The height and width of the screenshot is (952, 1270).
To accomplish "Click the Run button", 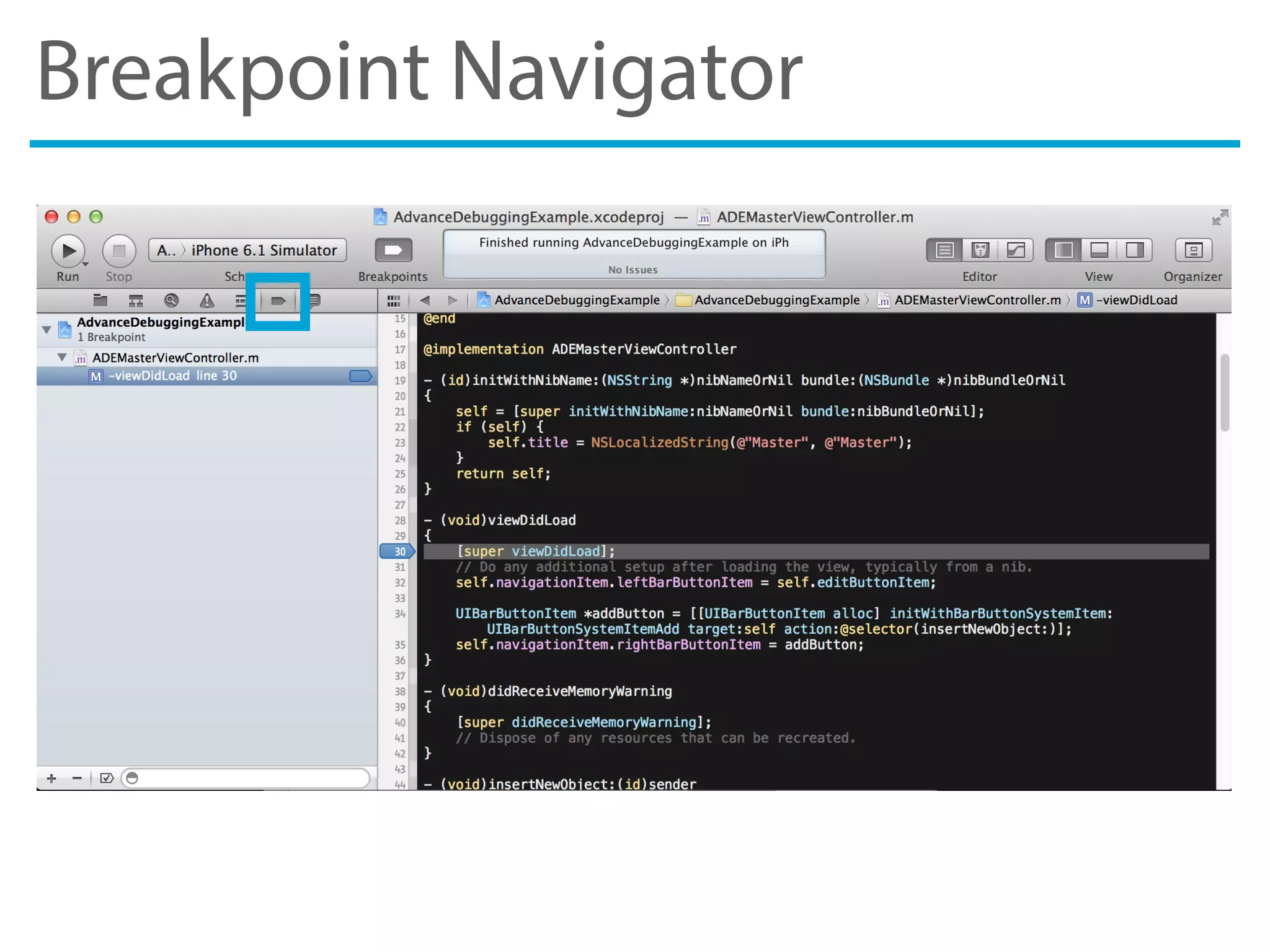I will click(x=68, y=251).
